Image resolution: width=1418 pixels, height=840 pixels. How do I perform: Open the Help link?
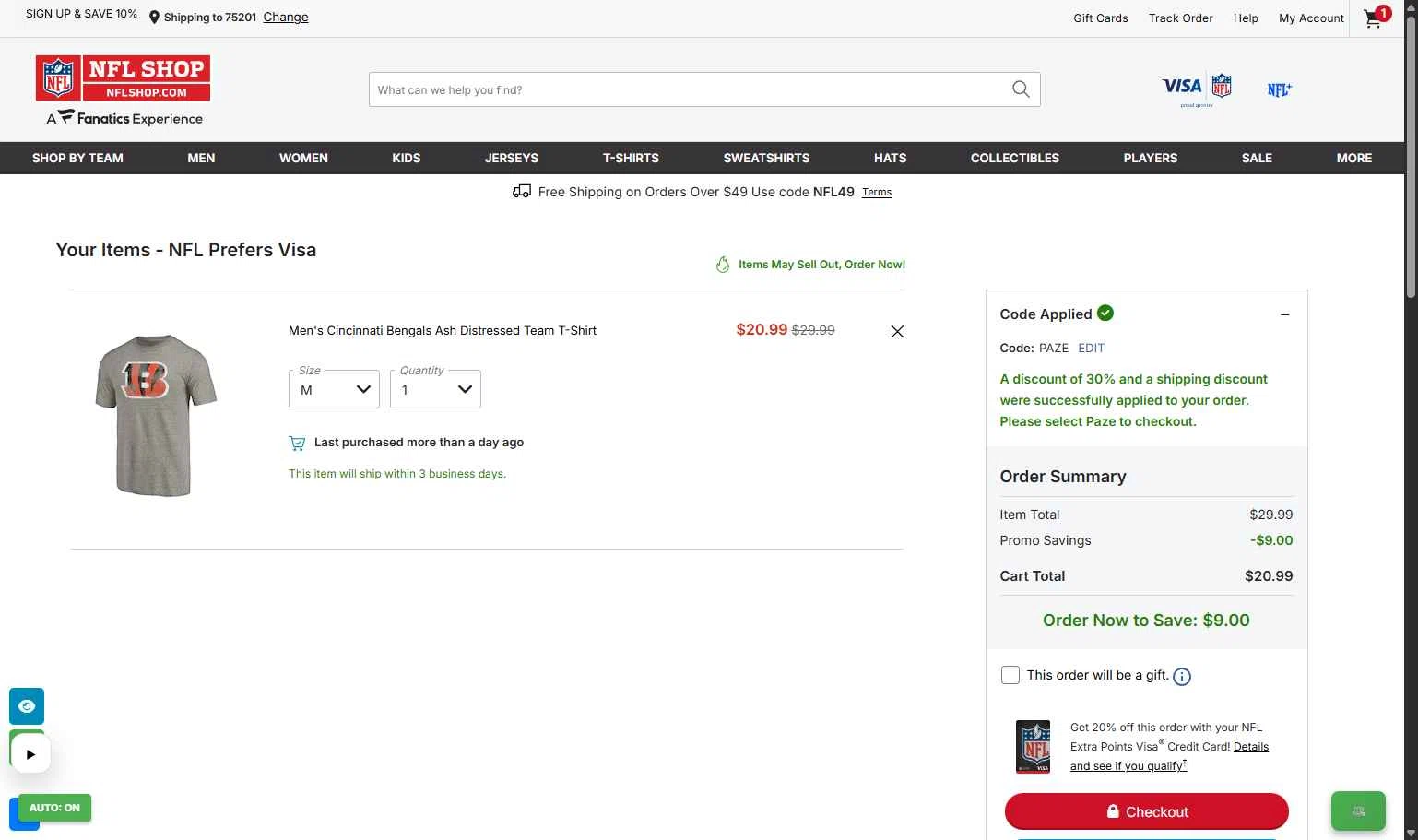pos(1246,18)
